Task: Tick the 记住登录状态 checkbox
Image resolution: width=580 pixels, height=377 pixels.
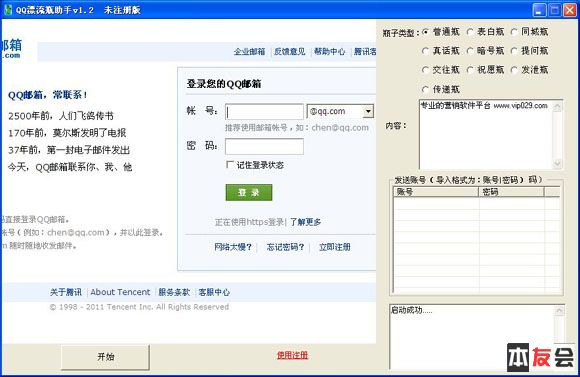Action: click(230, 165)
